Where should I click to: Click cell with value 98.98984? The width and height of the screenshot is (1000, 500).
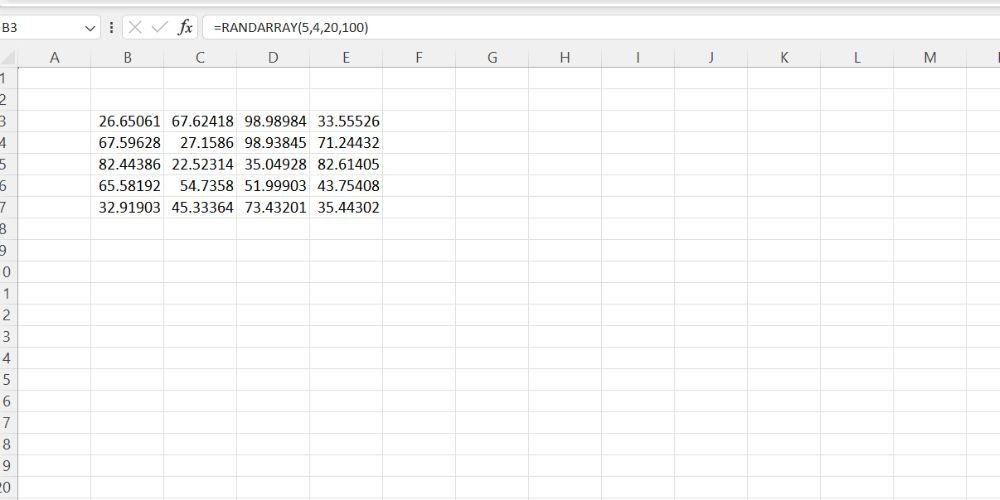[273, 121]
